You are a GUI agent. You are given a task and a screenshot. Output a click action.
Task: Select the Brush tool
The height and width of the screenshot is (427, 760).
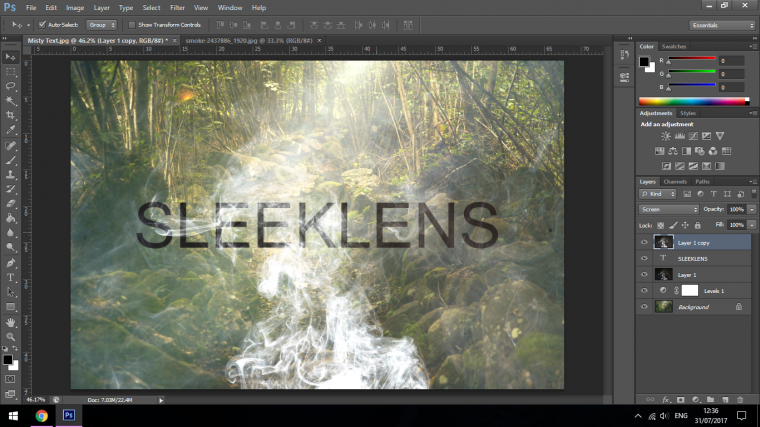point(10,160)
